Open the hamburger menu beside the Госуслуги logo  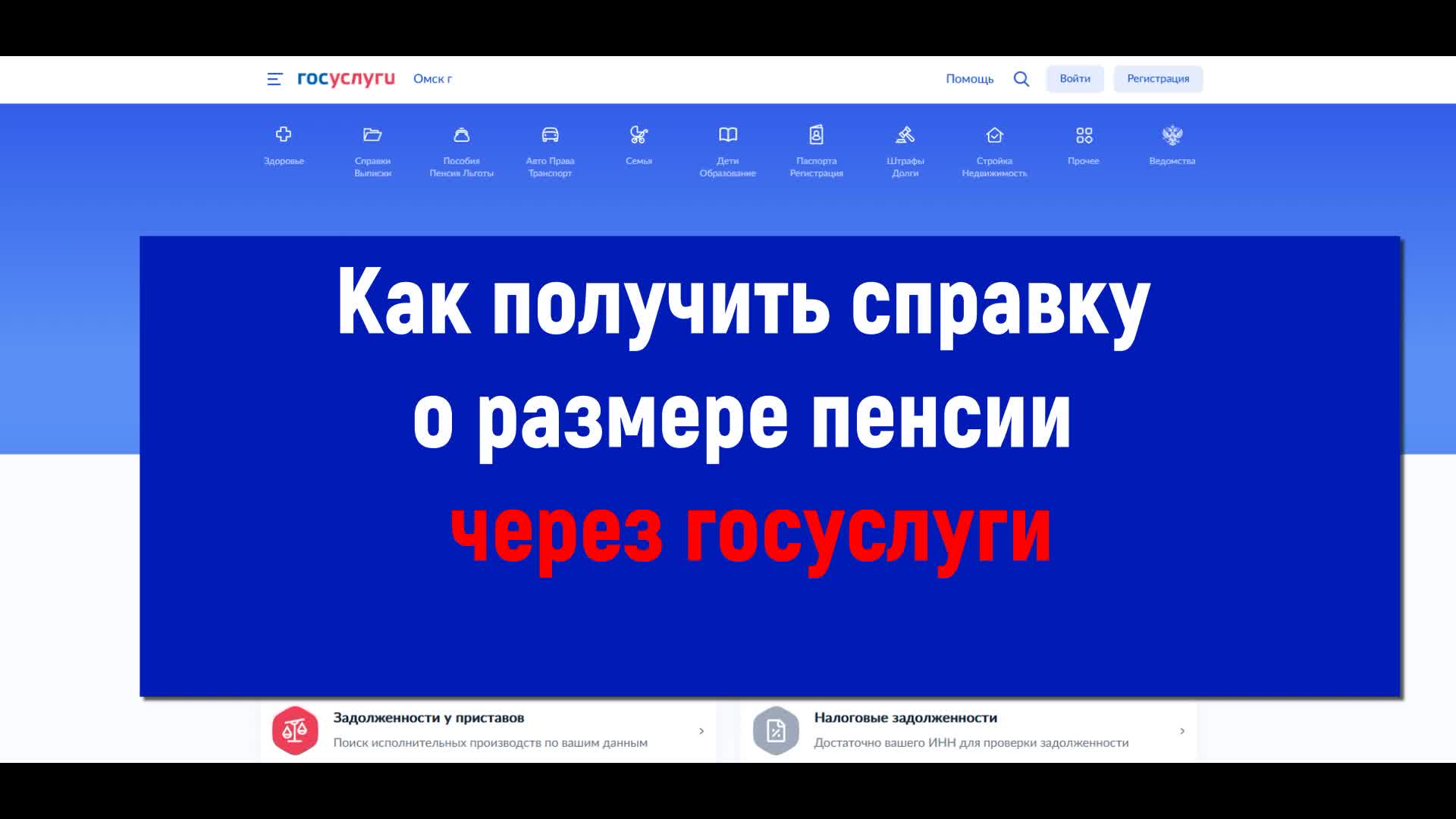[275, 79]
